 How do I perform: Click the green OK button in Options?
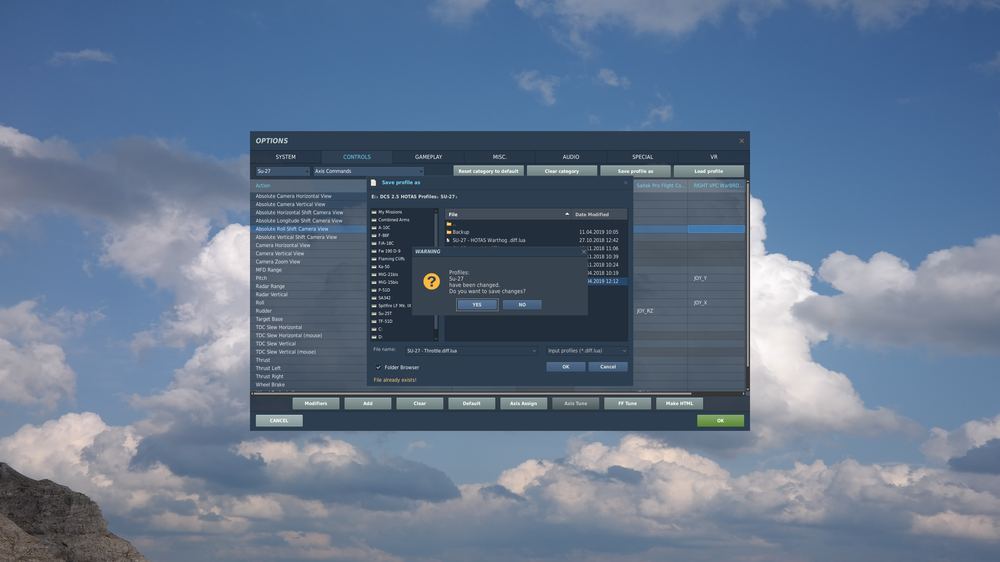click(x=720, y=420)
